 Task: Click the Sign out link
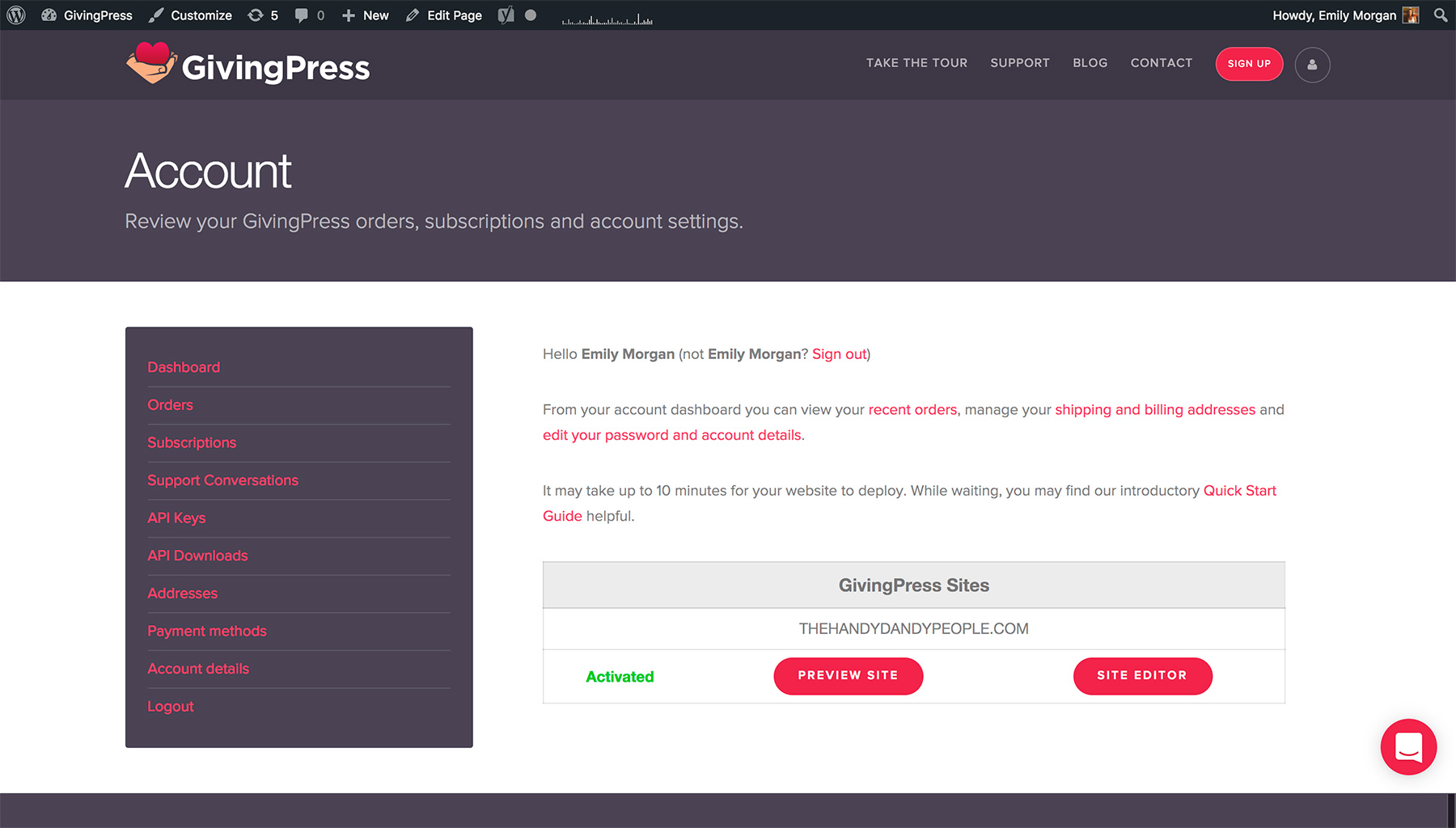click(x=839, y=354)
